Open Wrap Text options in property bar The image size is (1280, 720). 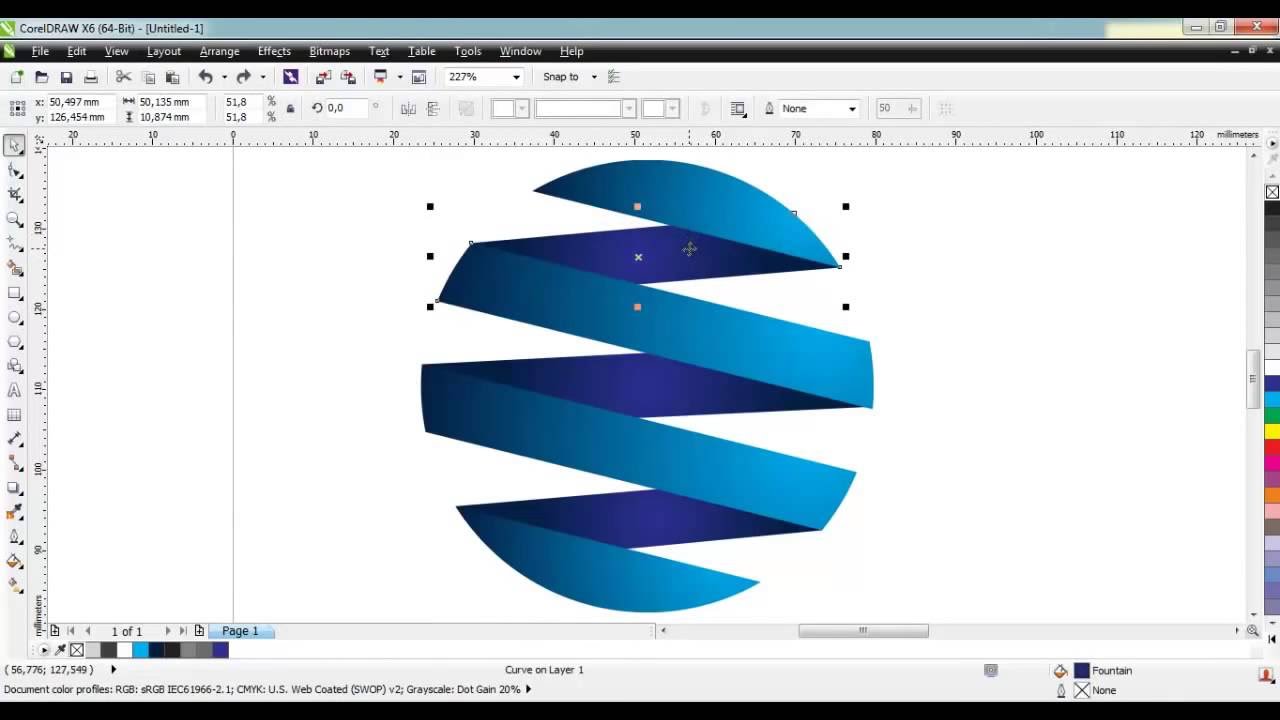738,108
